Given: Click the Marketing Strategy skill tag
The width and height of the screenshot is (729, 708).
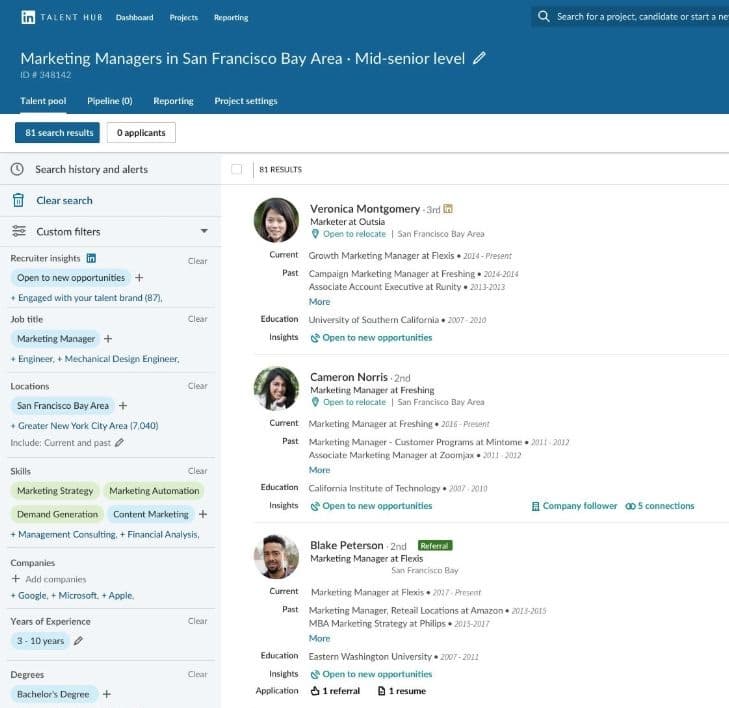Looking at the screenshot, I should click(55, 491).
